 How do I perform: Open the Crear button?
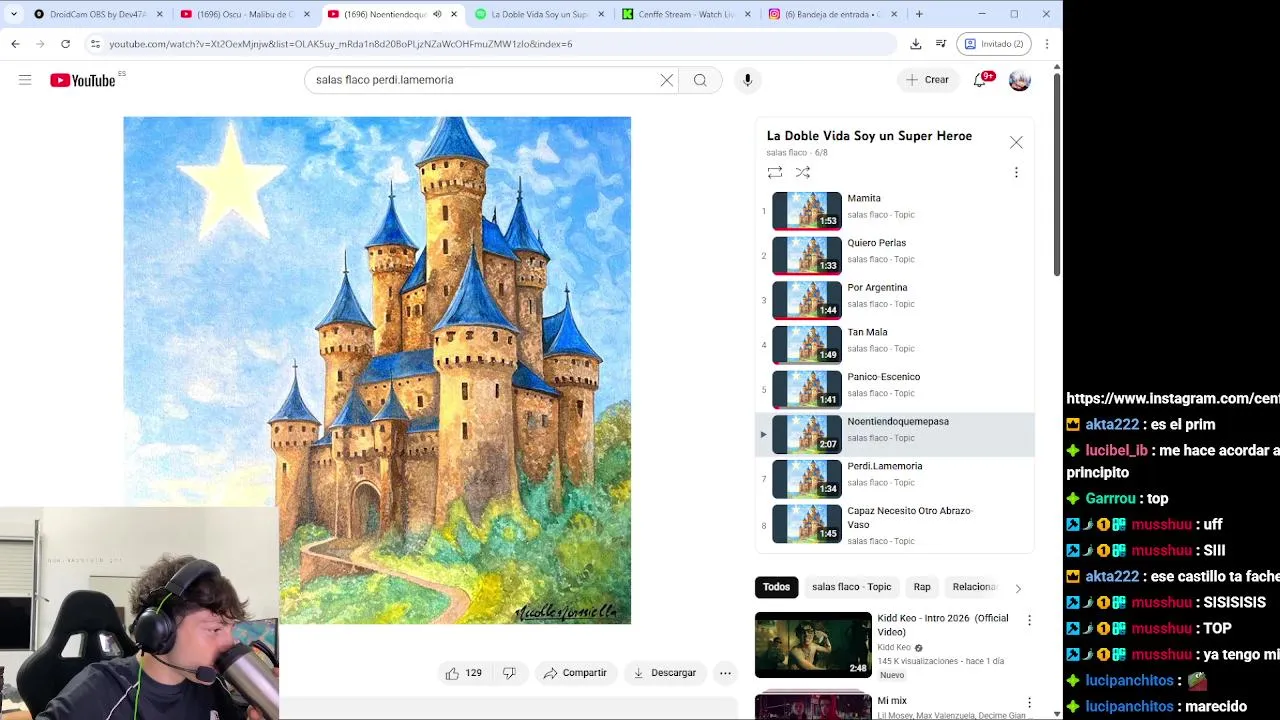click(927, 80)
